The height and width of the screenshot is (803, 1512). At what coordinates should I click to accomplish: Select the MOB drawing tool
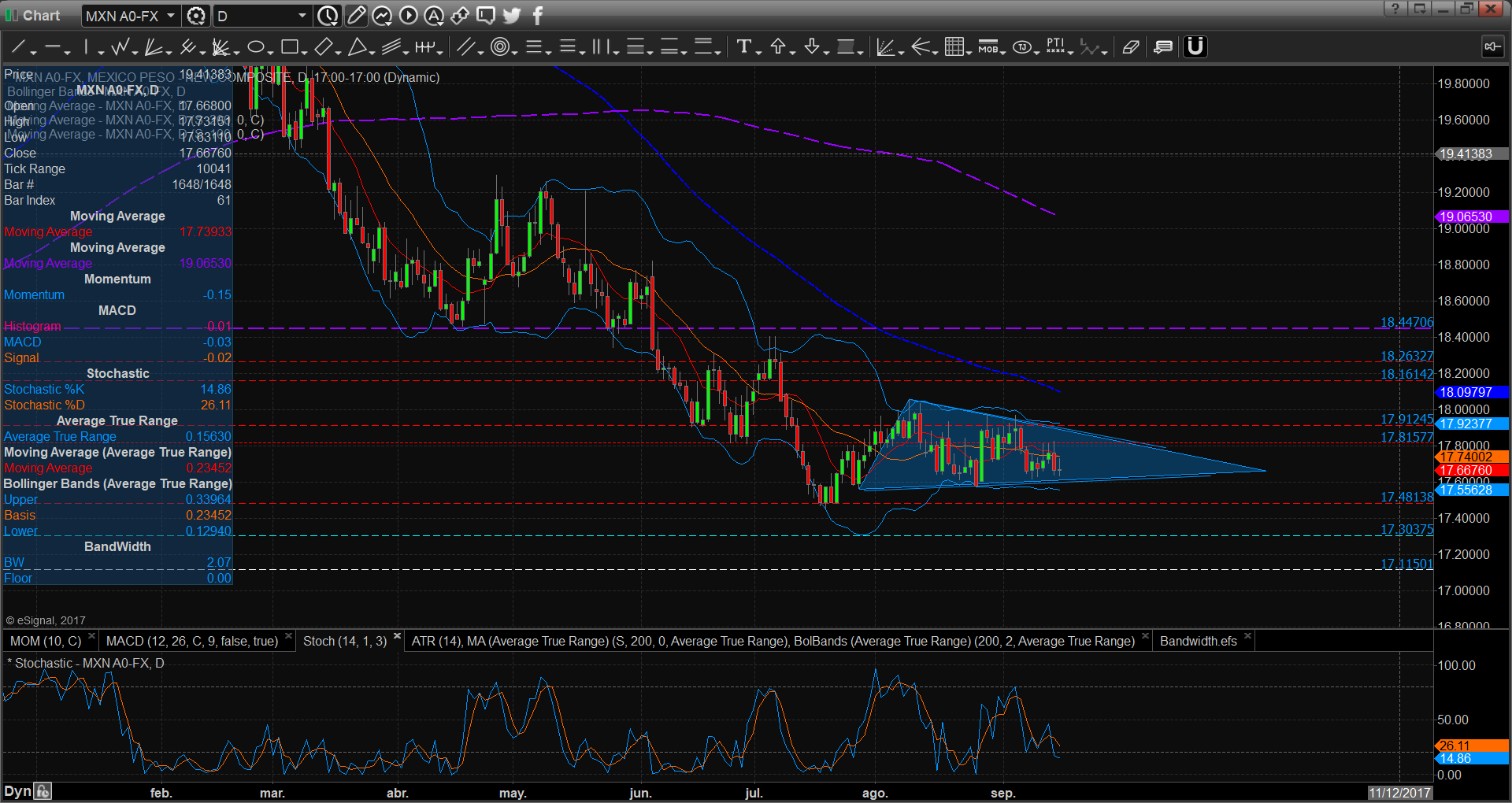click(988, 47)
